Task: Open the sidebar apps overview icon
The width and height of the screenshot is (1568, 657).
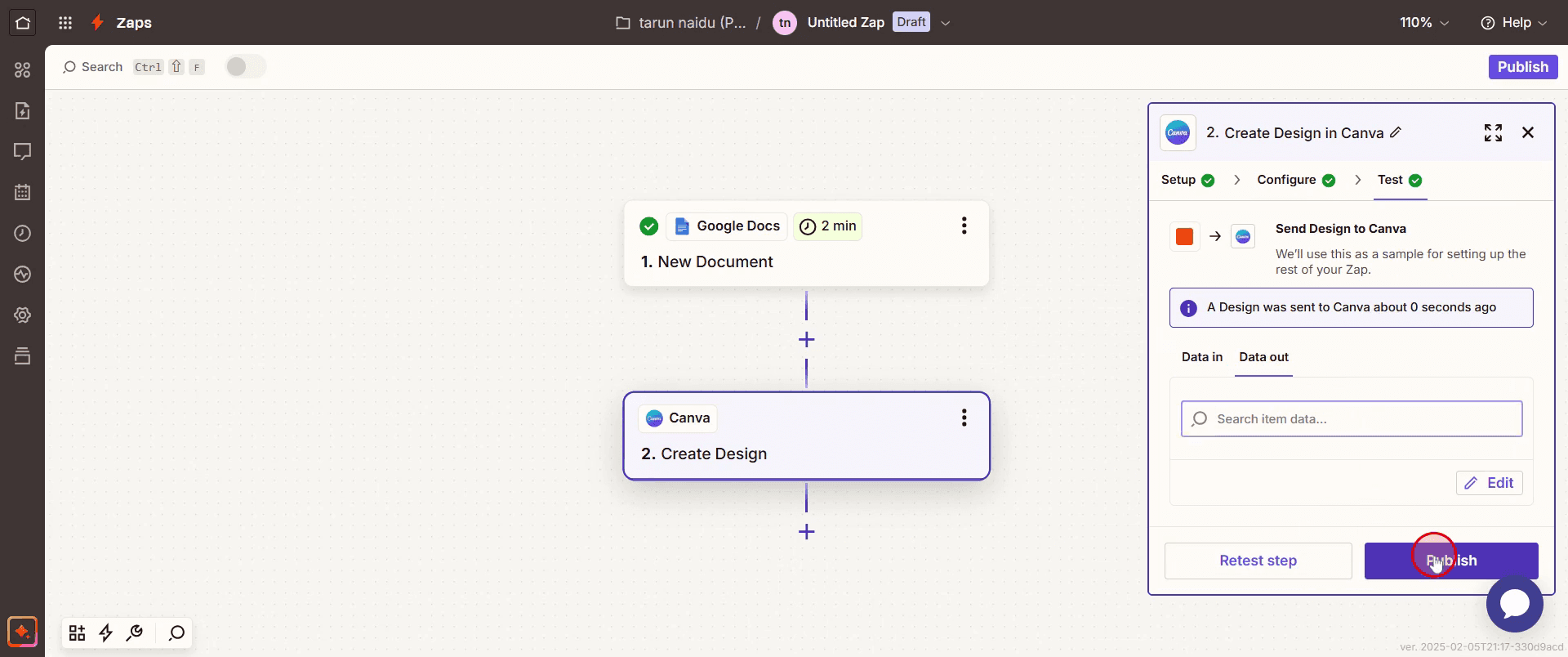Action: pos(23,70)
